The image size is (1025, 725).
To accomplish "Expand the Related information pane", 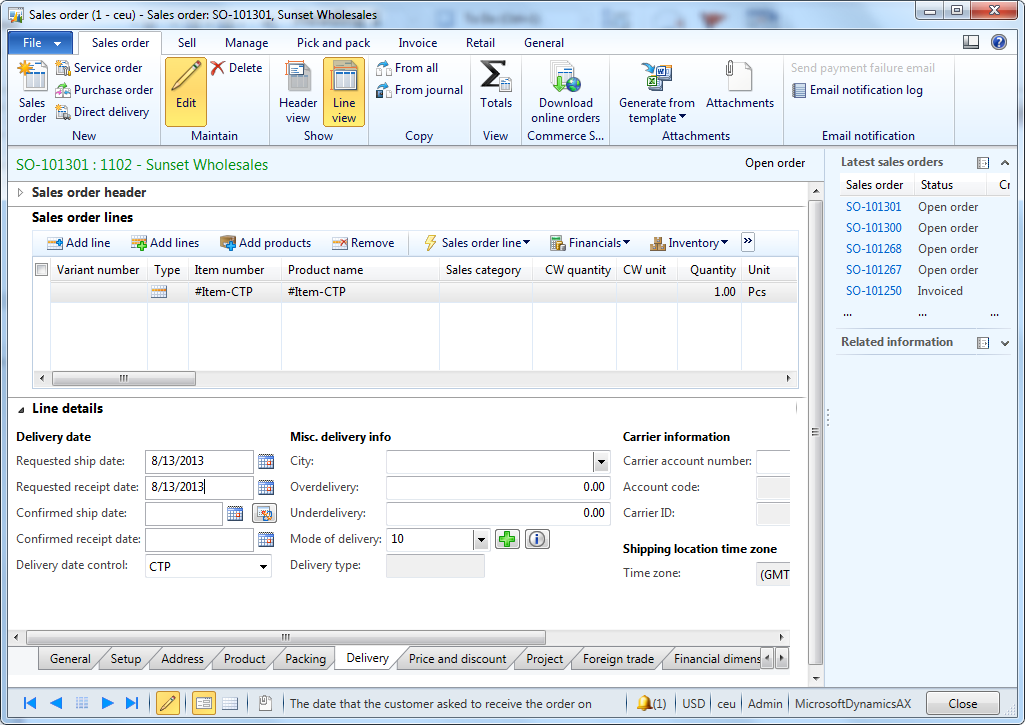I will pyautogui.click(x=1005, y=343).
